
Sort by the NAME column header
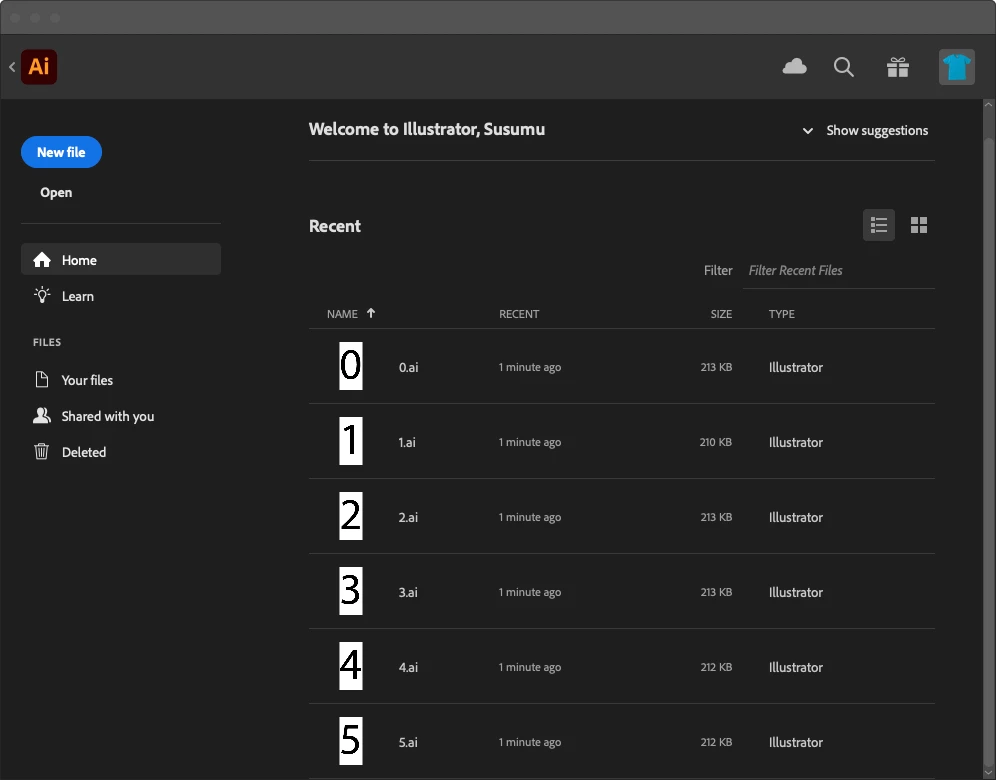(342, 314)
